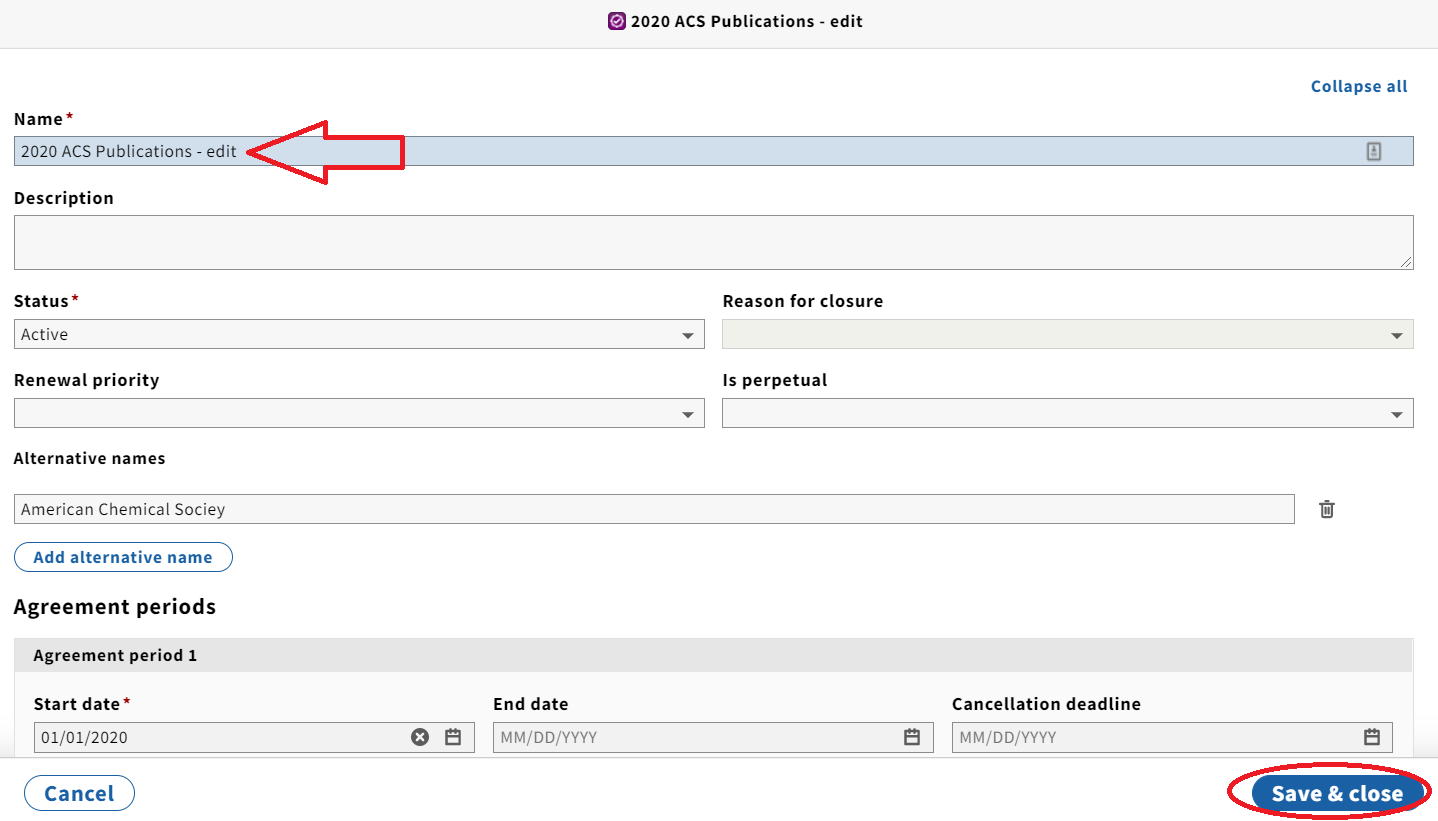Click the Reason for closure label
This screenshot has height=821, width=1438.
click(803, 301)
